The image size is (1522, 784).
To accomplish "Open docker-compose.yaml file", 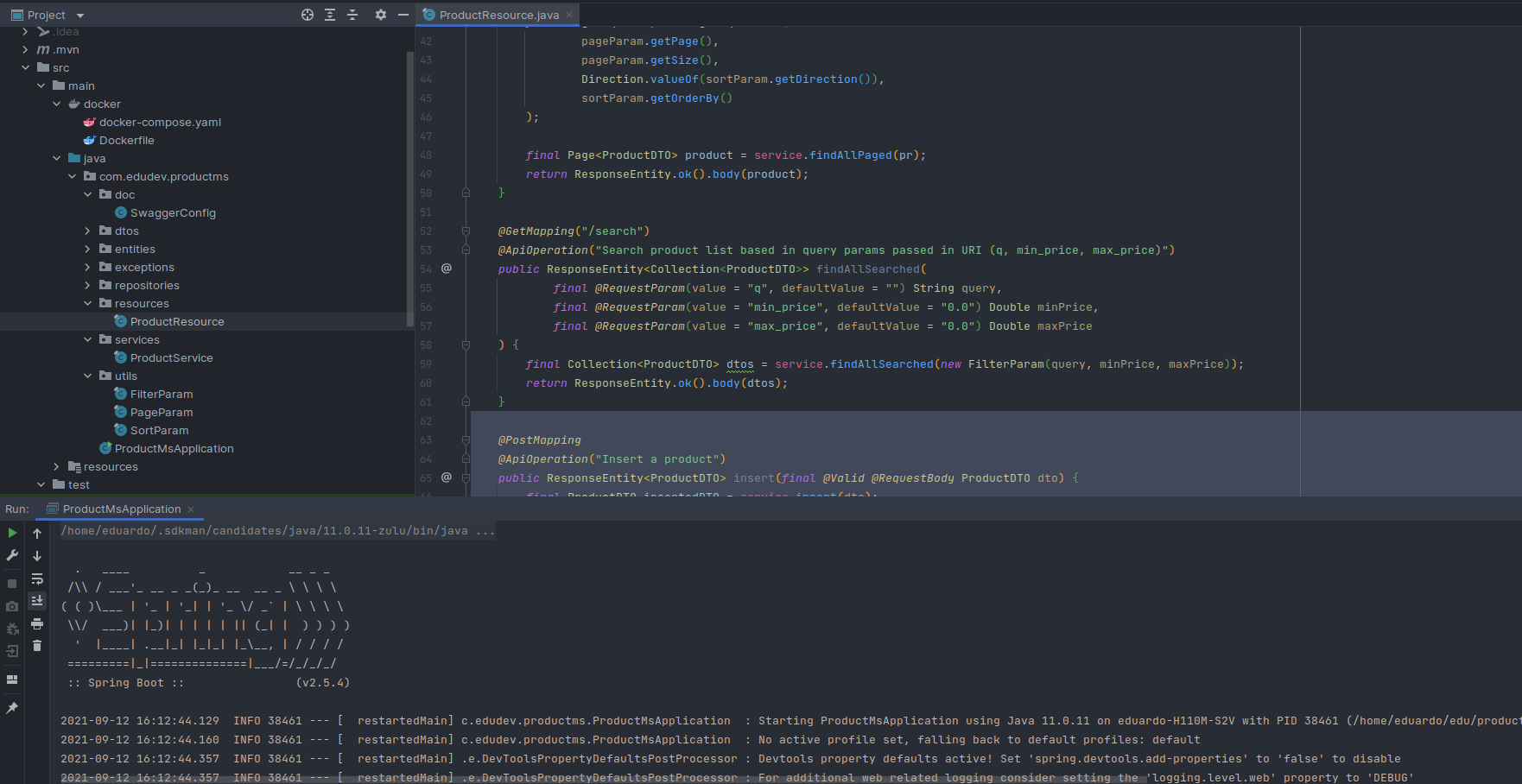I will click(160, 122).
